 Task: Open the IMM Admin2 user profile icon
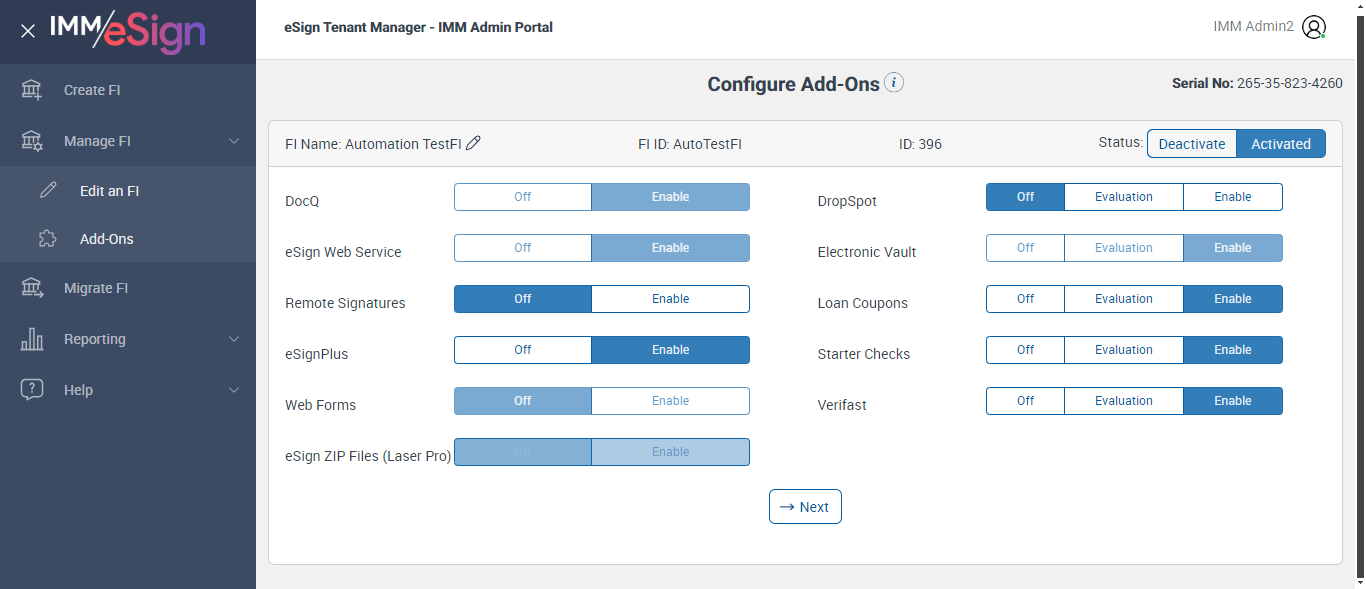[x=1314, y=27]
